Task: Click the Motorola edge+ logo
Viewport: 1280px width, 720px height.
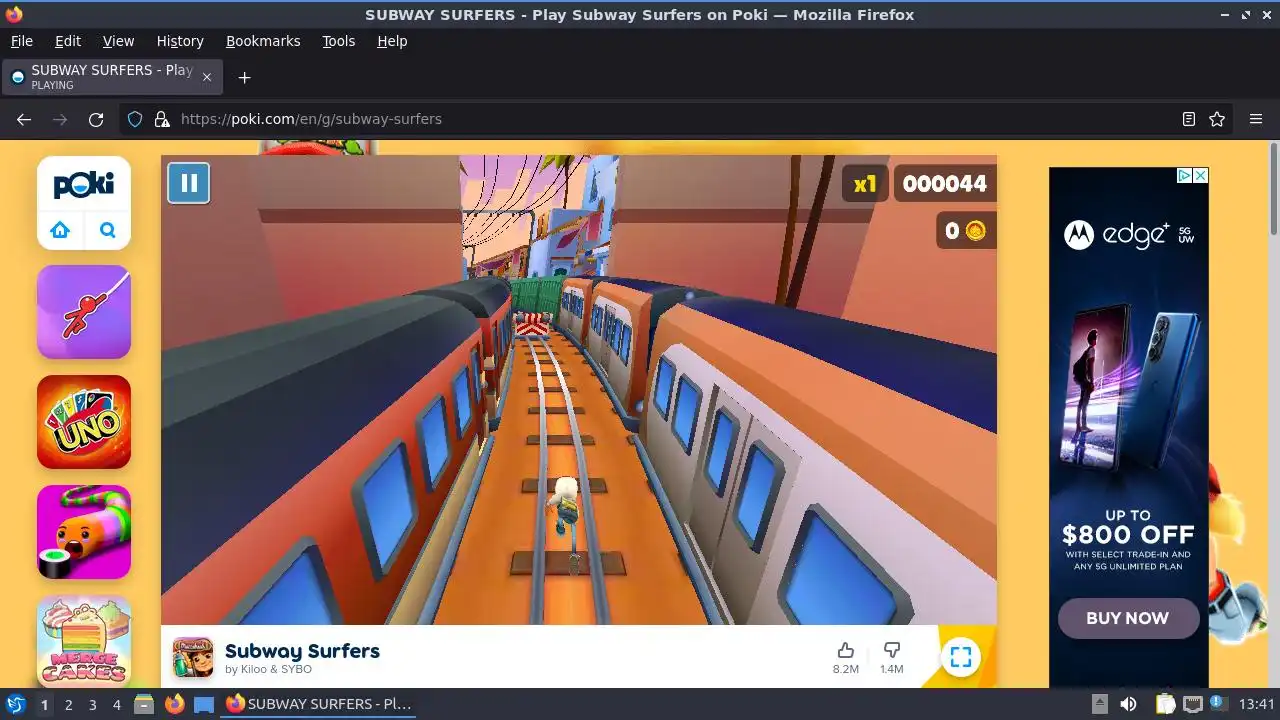Action: (1129, 235)
